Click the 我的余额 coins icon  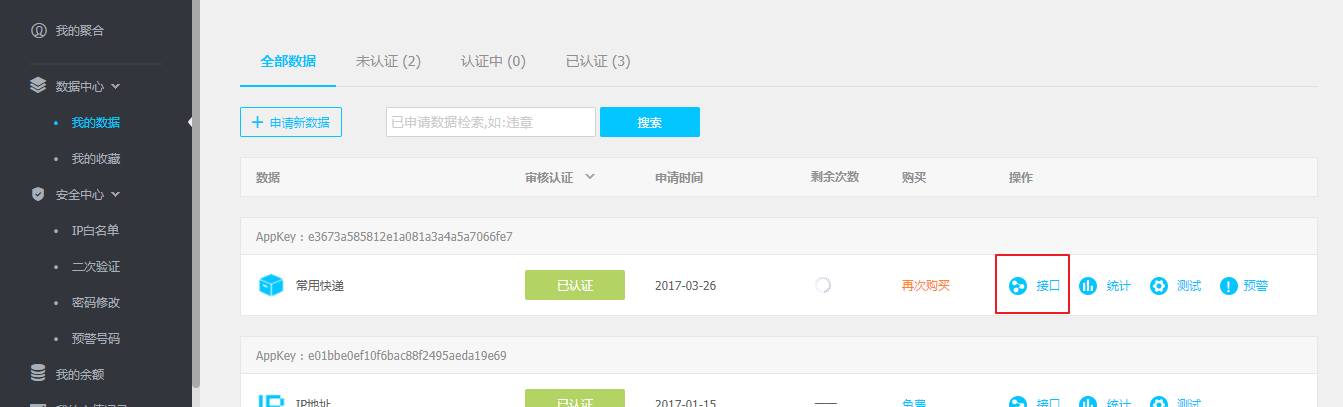click(38, 374)
